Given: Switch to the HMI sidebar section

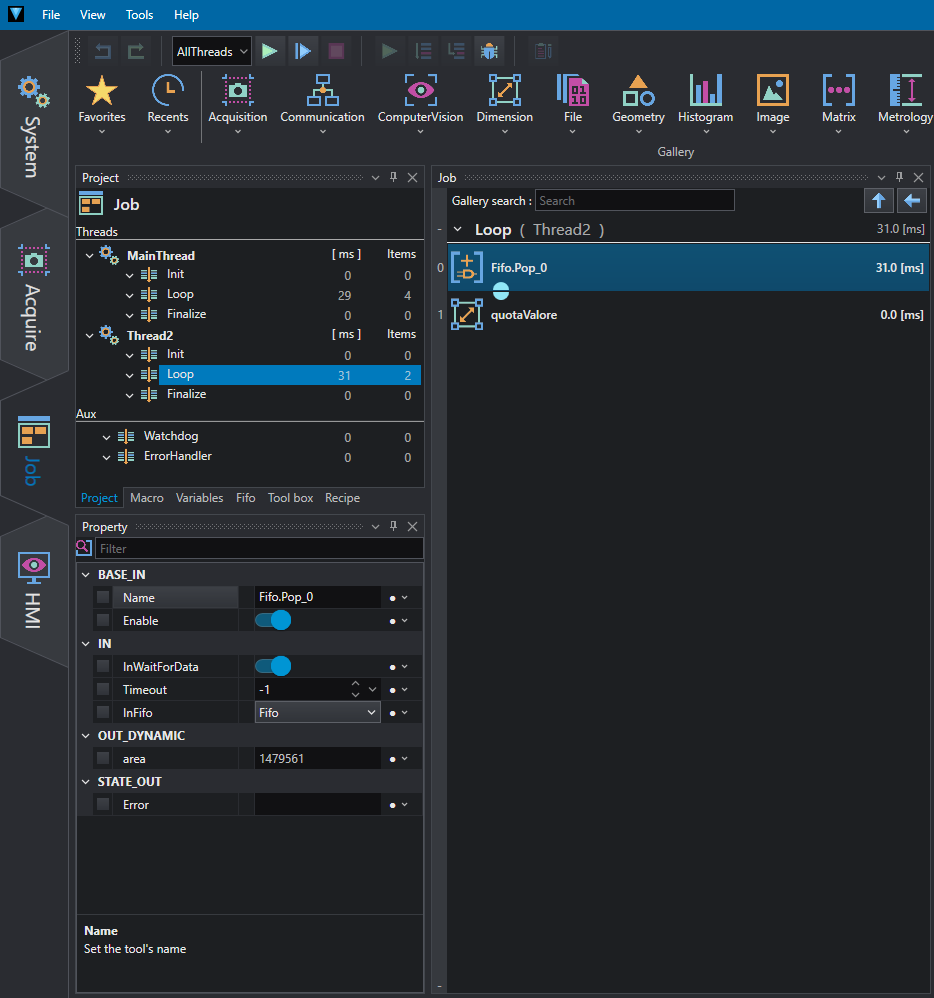Looking at the screenshot, I should [34, 591].
